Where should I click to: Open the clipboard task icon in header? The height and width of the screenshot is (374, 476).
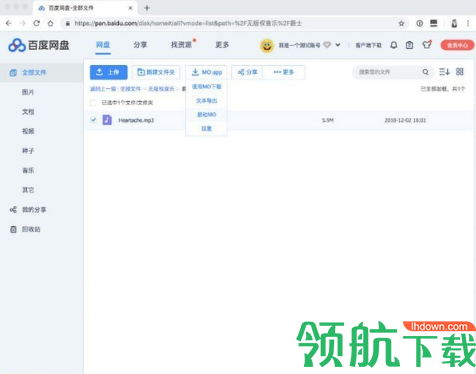pos(409,45)
